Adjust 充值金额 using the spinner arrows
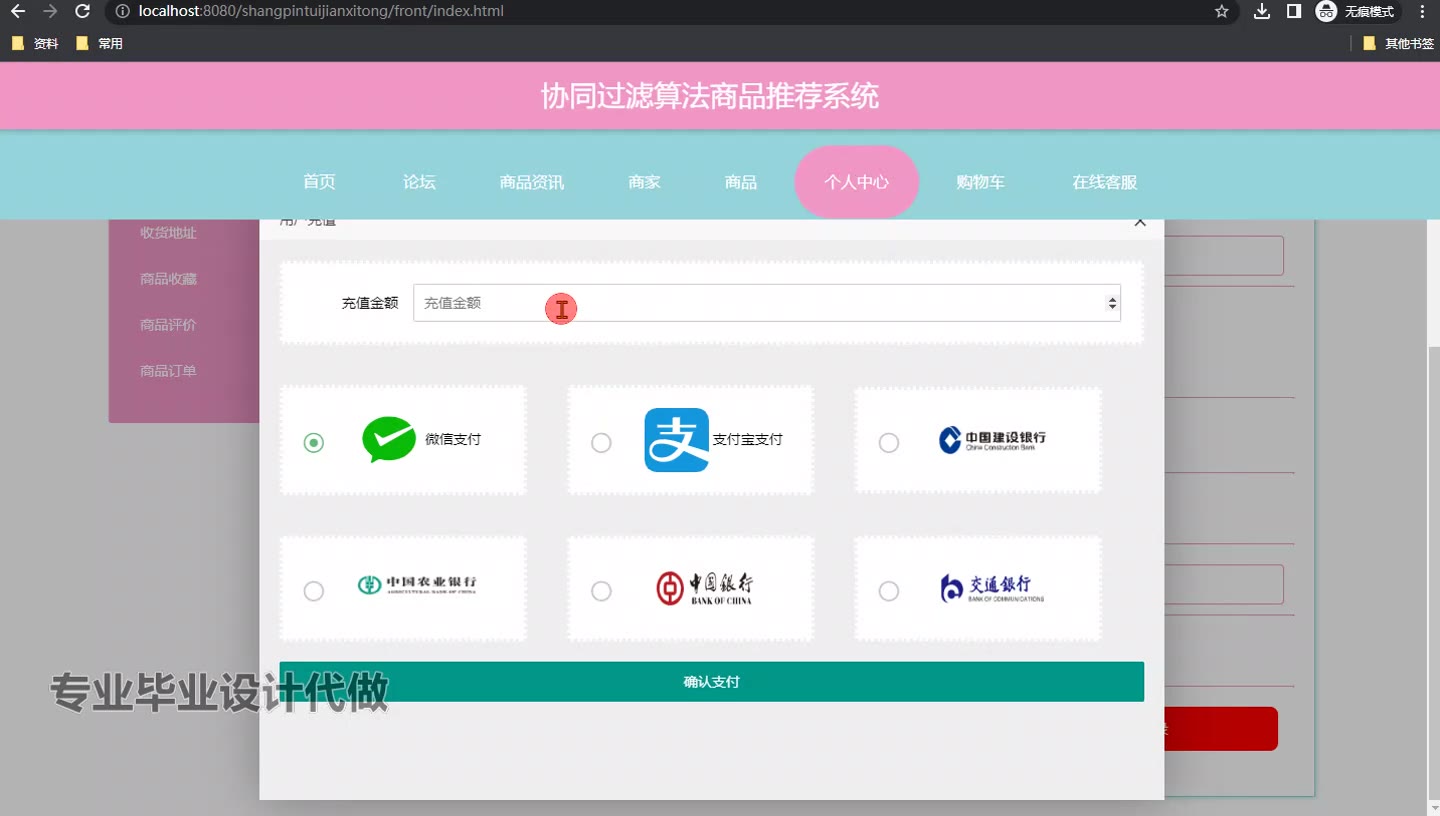The width and height of the screenshot is (1440, 816). tap(1112, 303)
